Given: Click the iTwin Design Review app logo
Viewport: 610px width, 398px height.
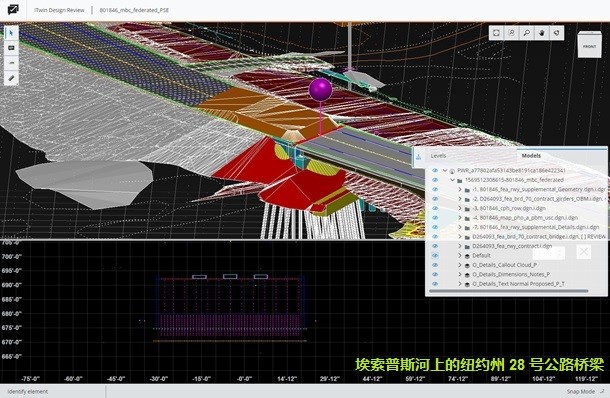Looking at the screenshot, I should [13, 9].
